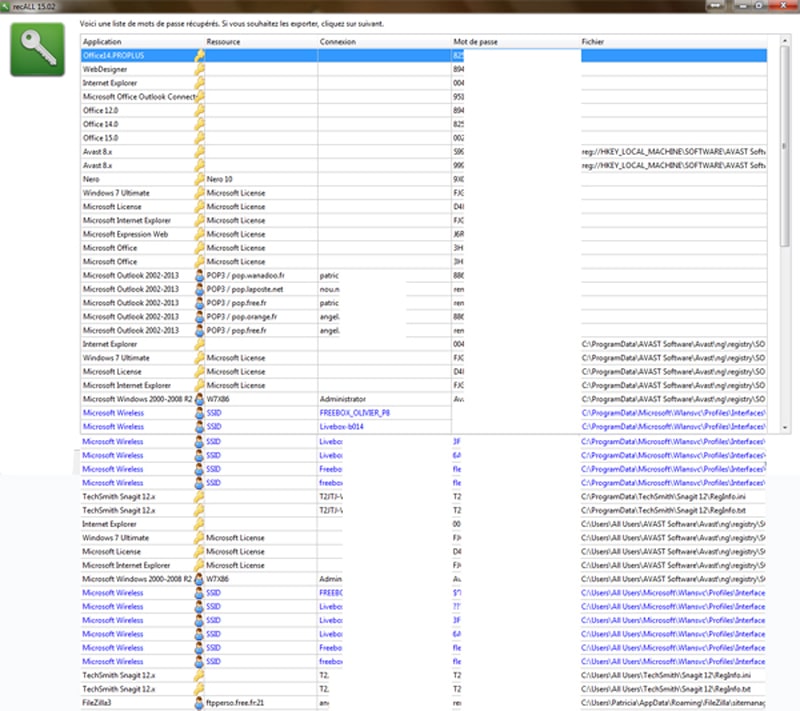
Task: Open the FREEBOX_OLIVIER_P8 connection entry
Action: (355, 413)
